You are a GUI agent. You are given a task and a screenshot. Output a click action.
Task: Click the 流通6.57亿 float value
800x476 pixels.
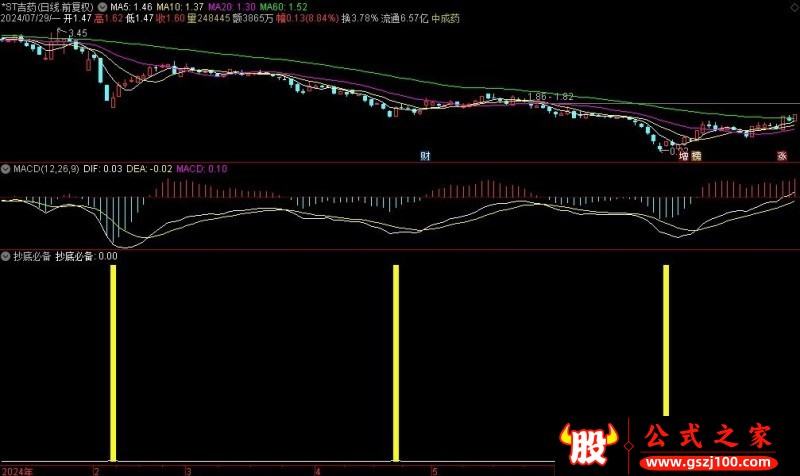pyautogui.click(x=405, y=18)
